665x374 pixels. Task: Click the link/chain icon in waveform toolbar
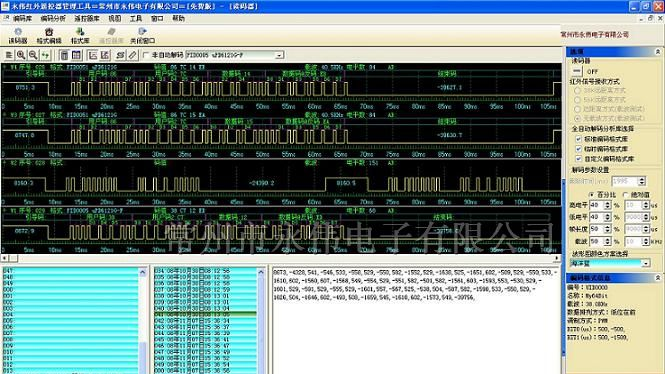120,55
